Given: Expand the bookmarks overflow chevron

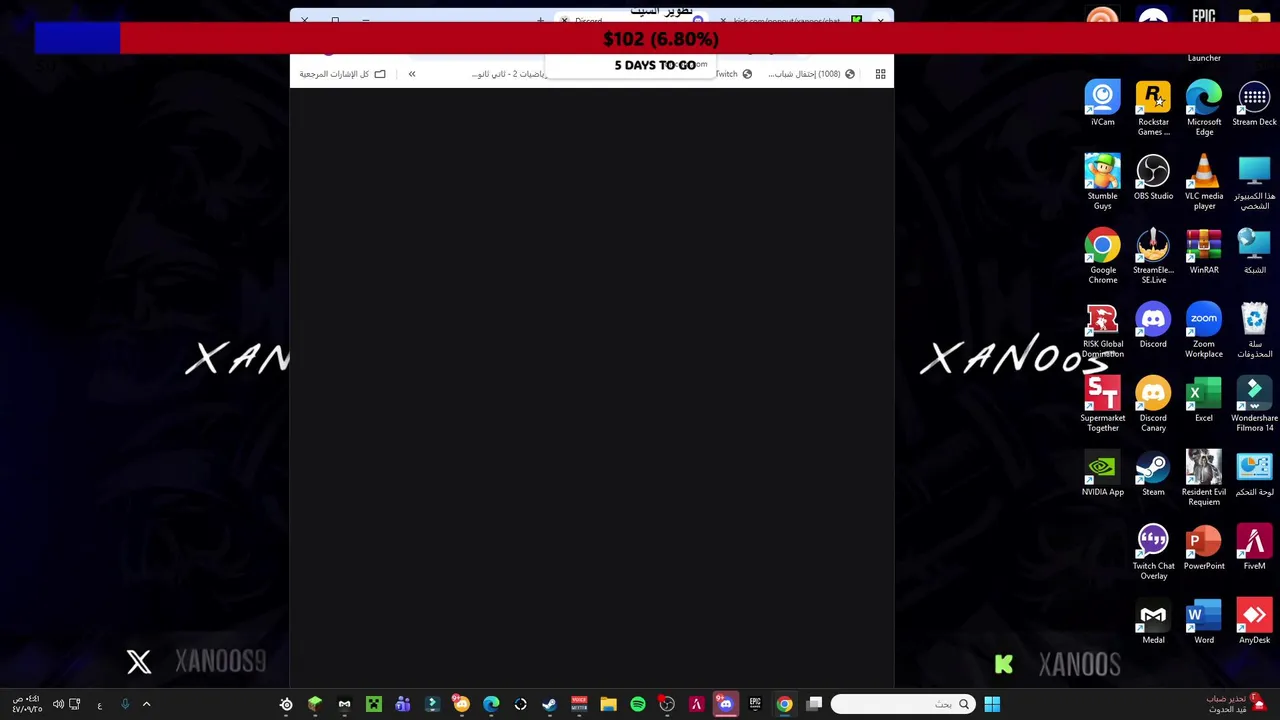Looking at the screenshot, I should click(412, 74).
